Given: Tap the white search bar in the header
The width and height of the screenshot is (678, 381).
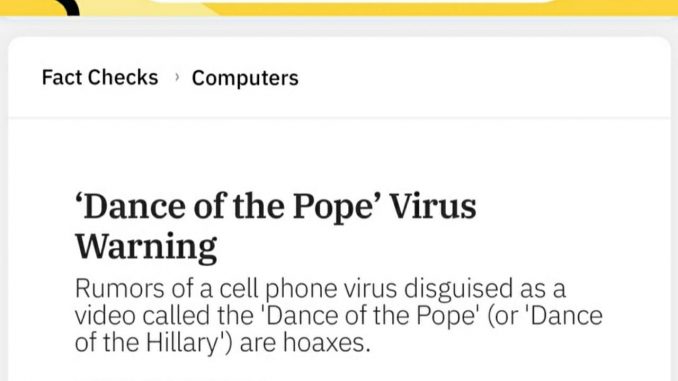Looking at the screenshot, I should pyautogui.click(x=352, y=2).
